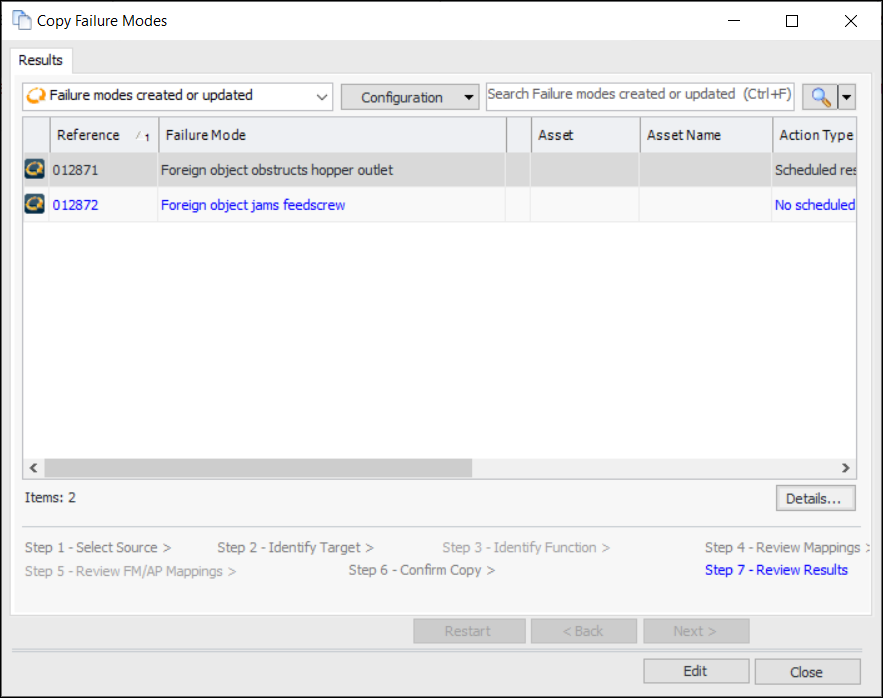The image size is (883, 698).
Task: Click the failure mode icon for row 012871
Action: 35,169
